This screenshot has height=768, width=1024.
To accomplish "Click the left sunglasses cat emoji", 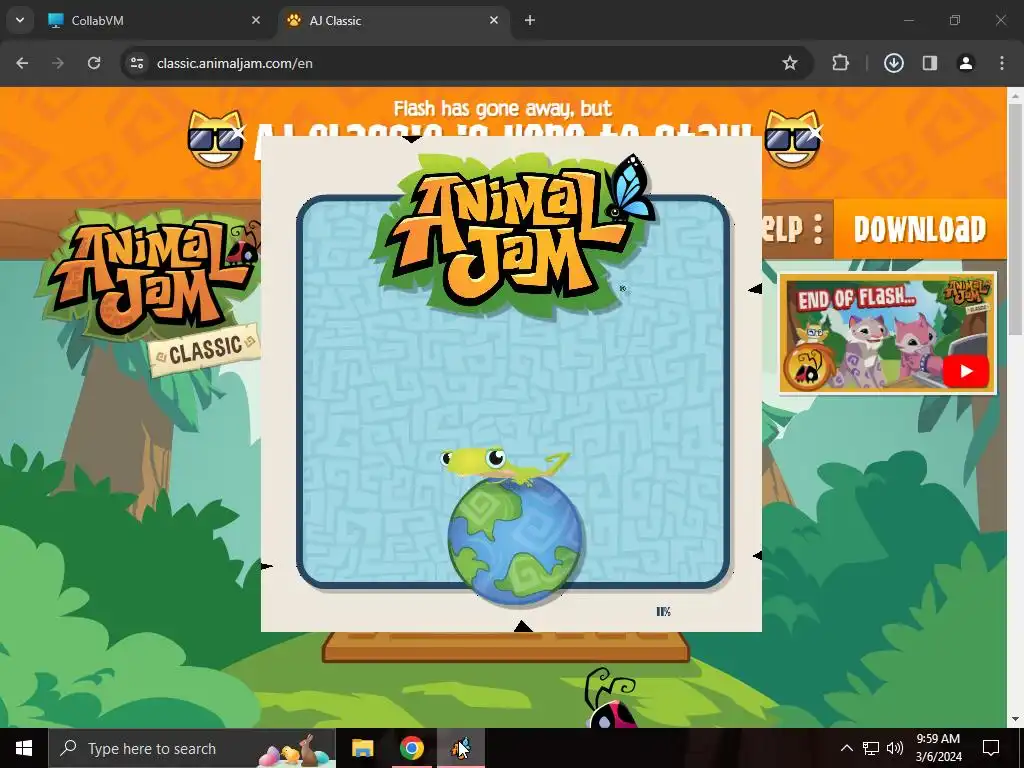I will pyautogui.click(x=216, y=139).
